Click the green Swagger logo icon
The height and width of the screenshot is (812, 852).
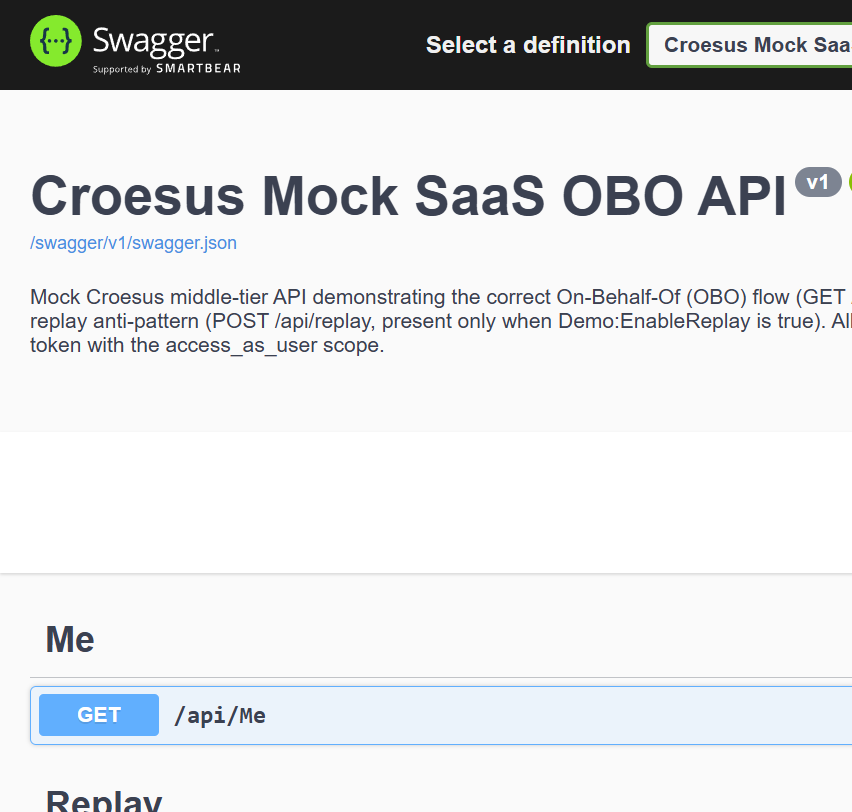(x=55, y=41)
